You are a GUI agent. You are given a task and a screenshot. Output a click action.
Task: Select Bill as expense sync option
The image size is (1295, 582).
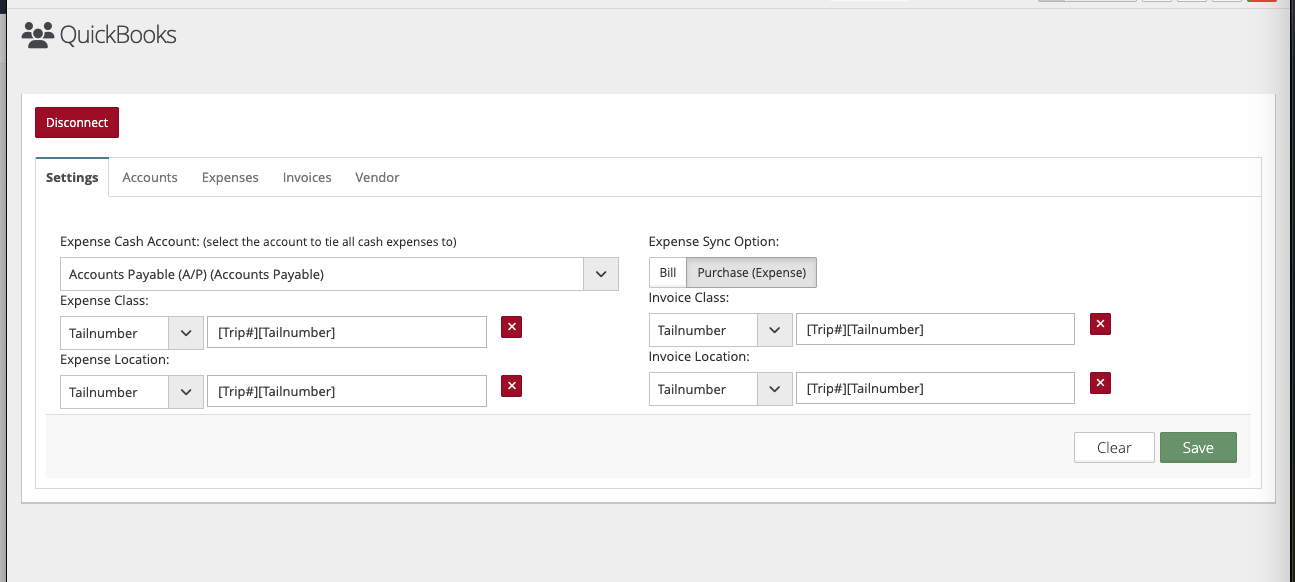(x=667, y=273)
